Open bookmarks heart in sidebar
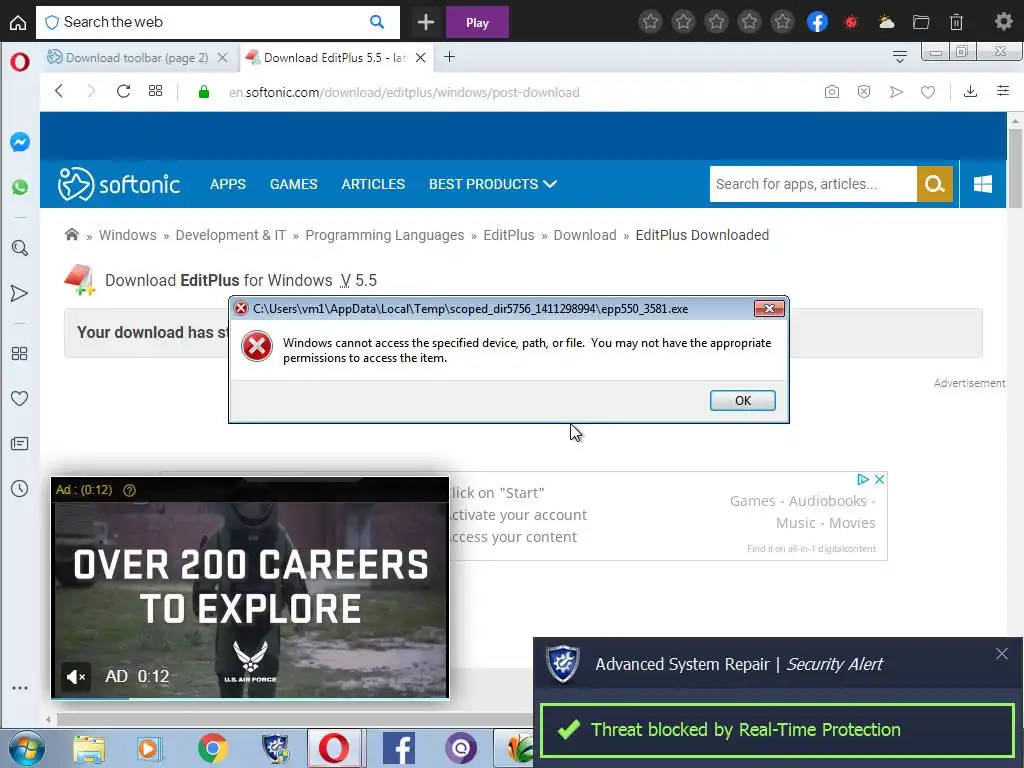This screenshot has height=768, width=1024. [x=20, y=398]
